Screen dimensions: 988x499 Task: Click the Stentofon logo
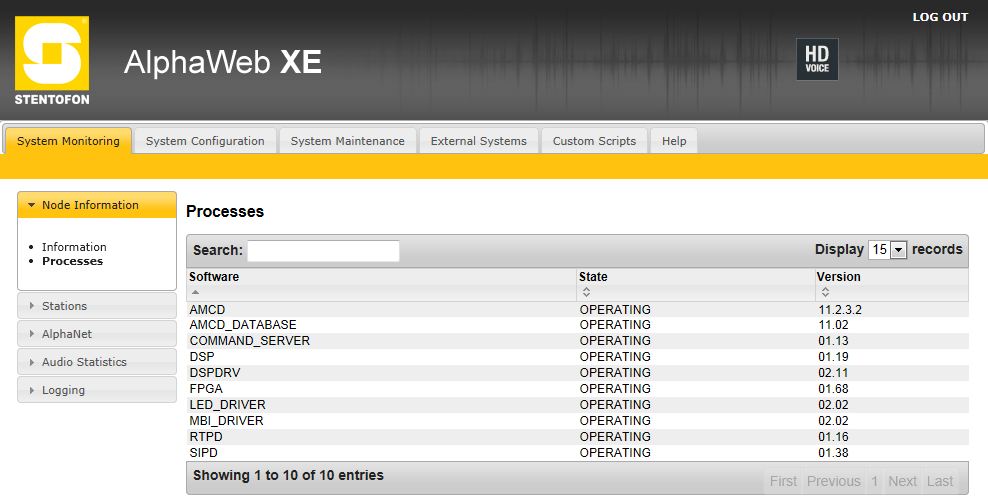click(x=52, y=60)
